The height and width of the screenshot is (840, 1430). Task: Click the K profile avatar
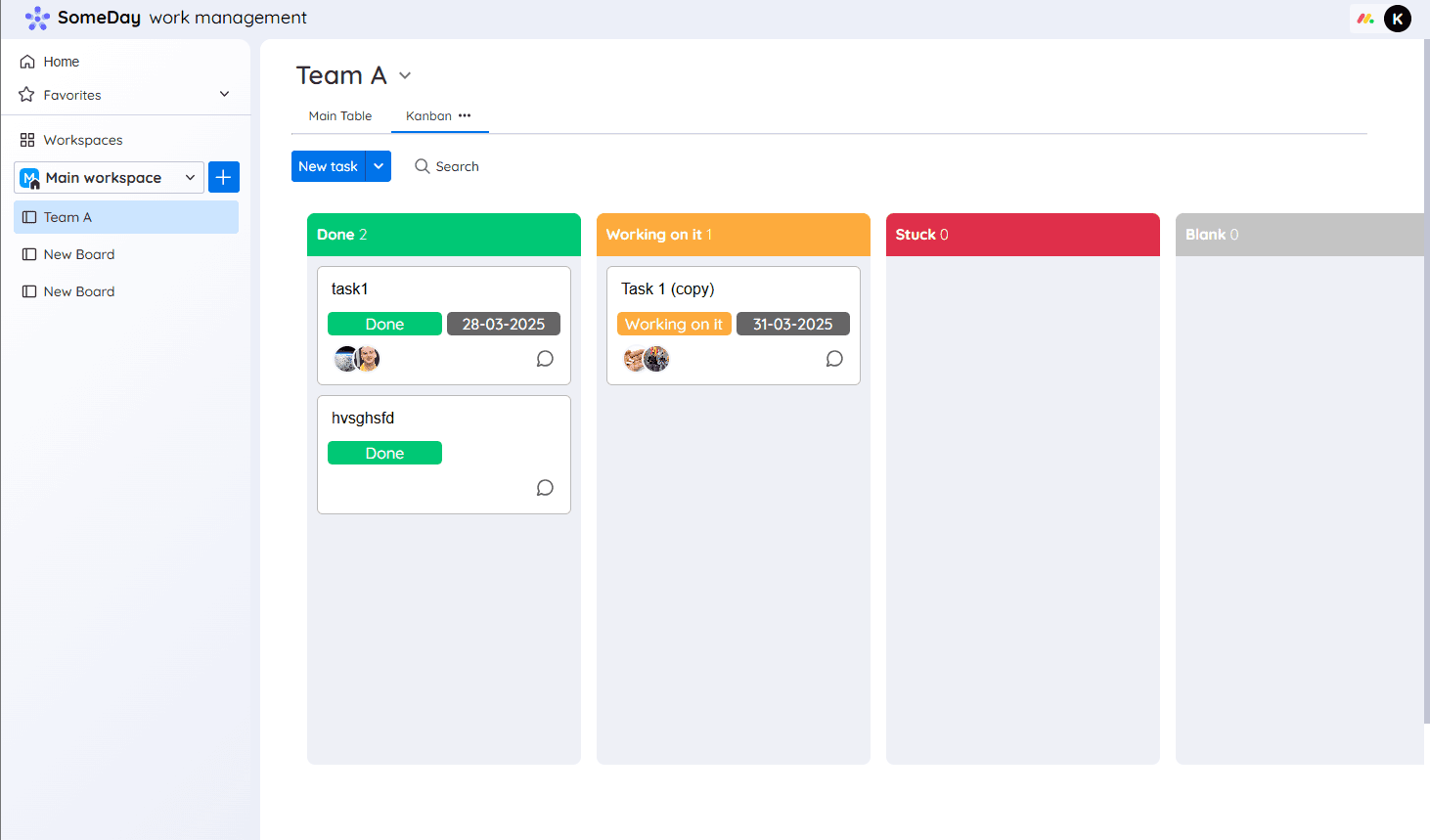tap(1398, 18)
